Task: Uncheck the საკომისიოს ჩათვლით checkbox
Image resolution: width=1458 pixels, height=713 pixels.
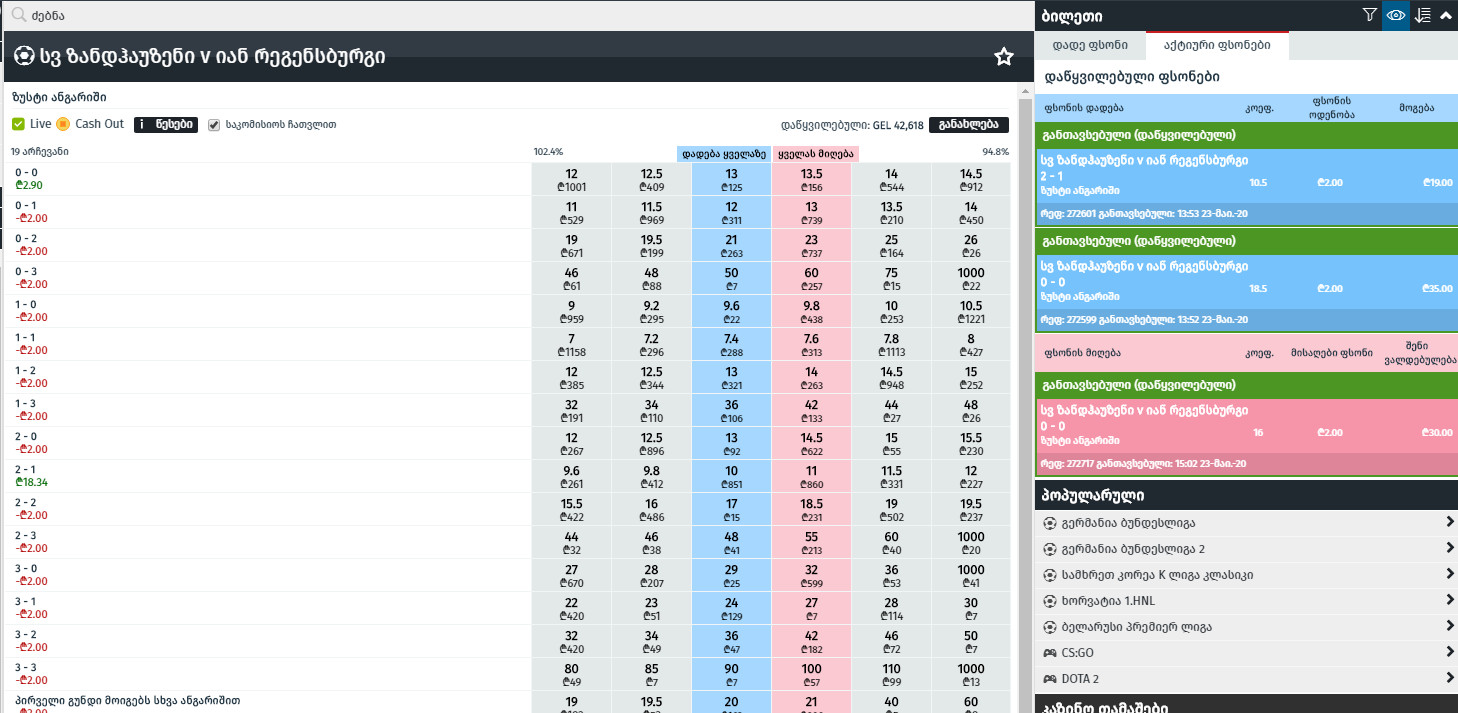Action: pyautogui.click(x=214, y=124)
